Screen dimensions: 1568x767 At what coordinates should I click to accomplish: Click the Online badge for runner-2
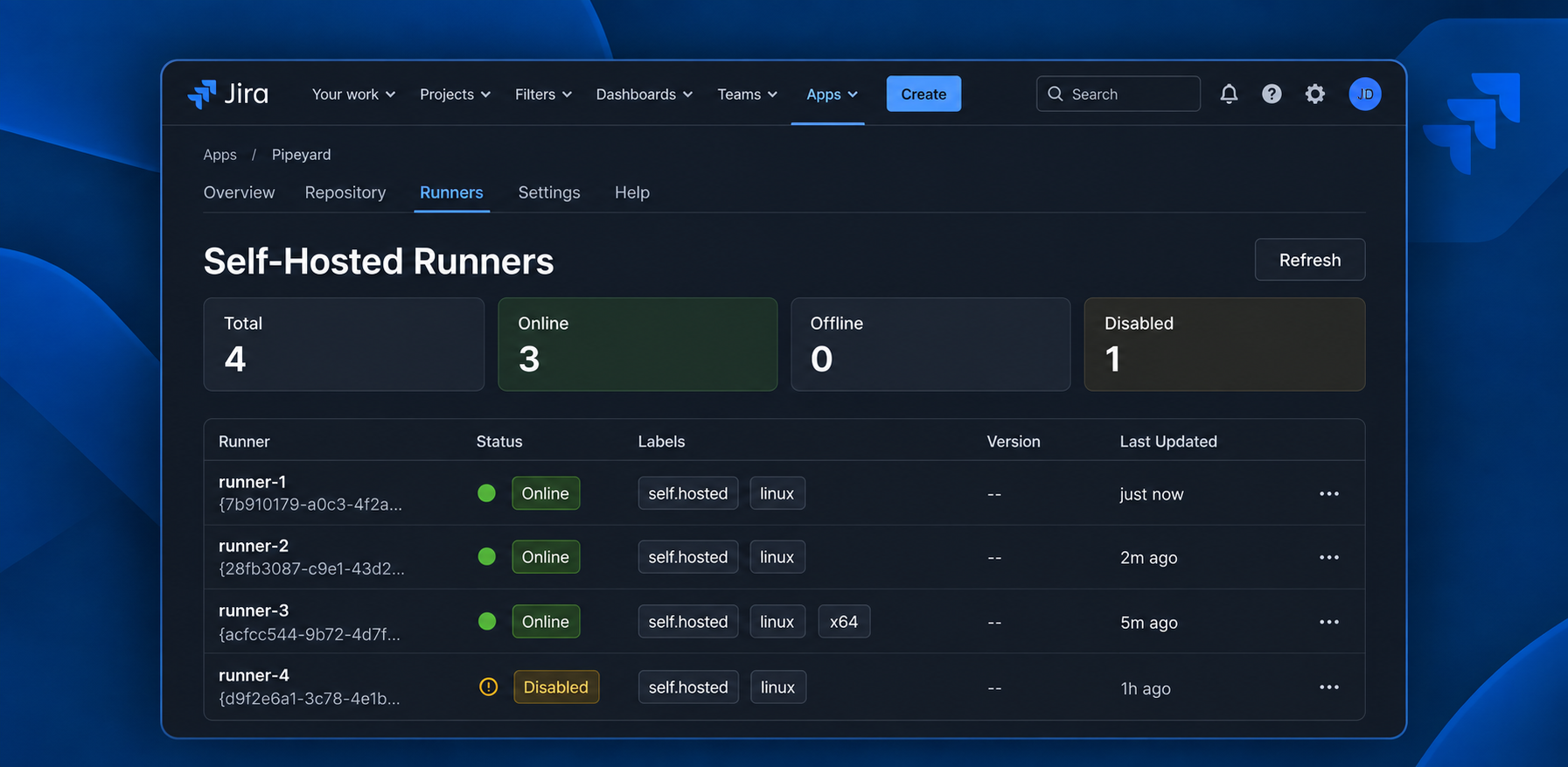coord(546,557)
